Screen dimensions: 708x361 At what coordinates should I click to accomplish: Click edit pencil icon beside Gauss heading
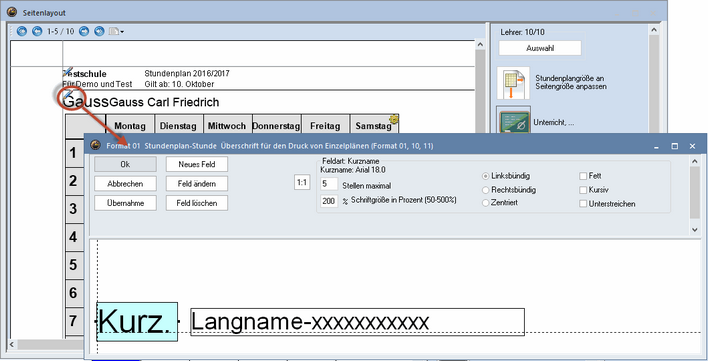(x=68, y=94)
